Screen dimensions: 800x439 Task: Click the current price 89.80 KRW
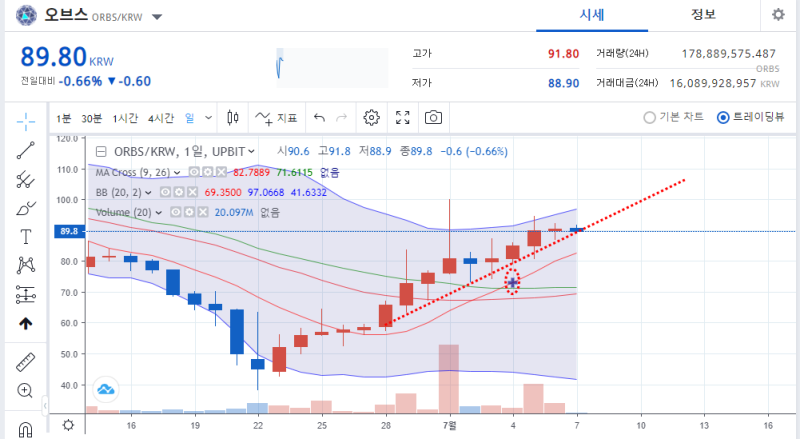[67, 57]
